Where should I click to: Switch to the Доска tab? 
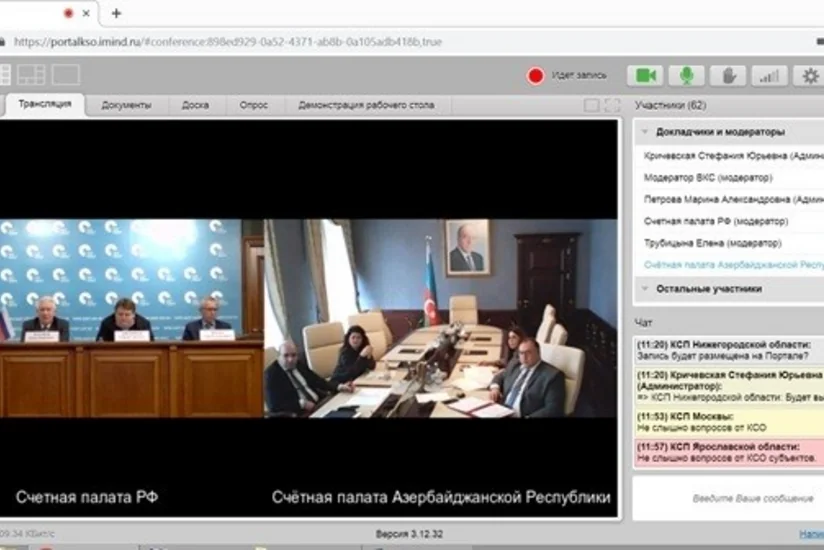coord(195,105)
